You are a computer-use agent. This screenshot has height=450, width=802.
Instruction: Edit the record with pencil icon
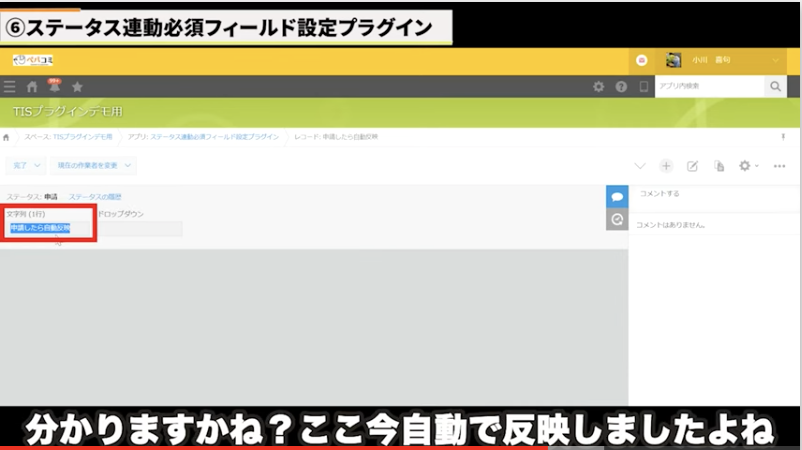click(x=692, y=165)
